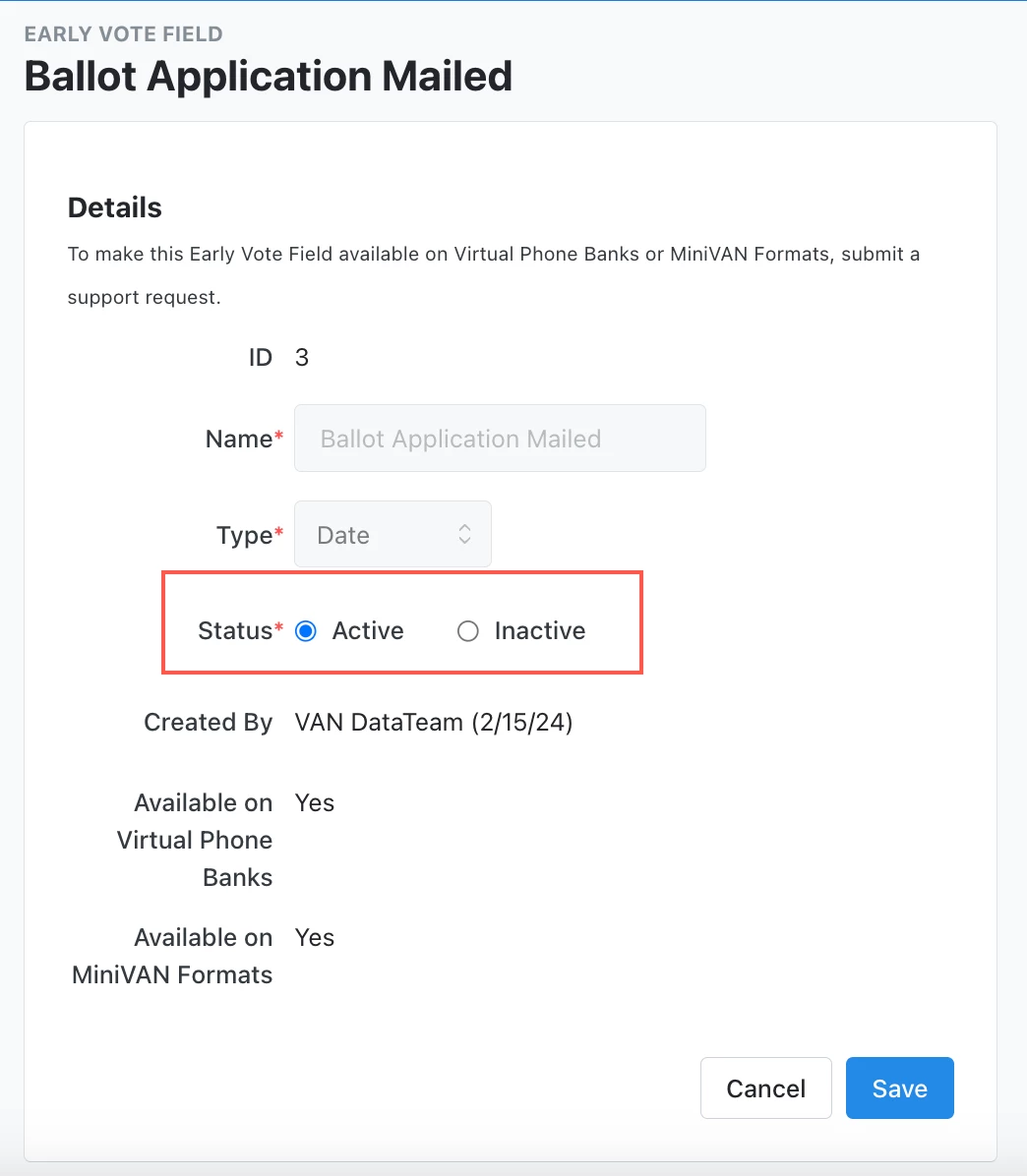Click the Type field label

[x=245, y=535]
